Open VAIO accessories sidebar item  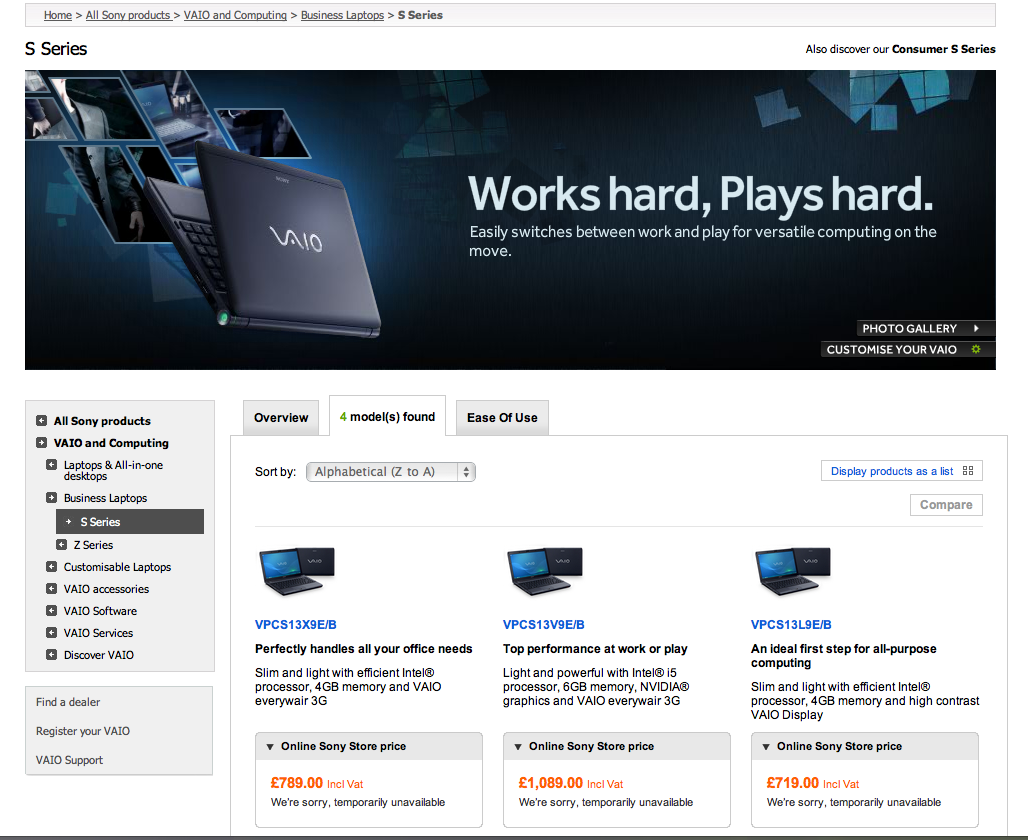(x=106, y=589)
